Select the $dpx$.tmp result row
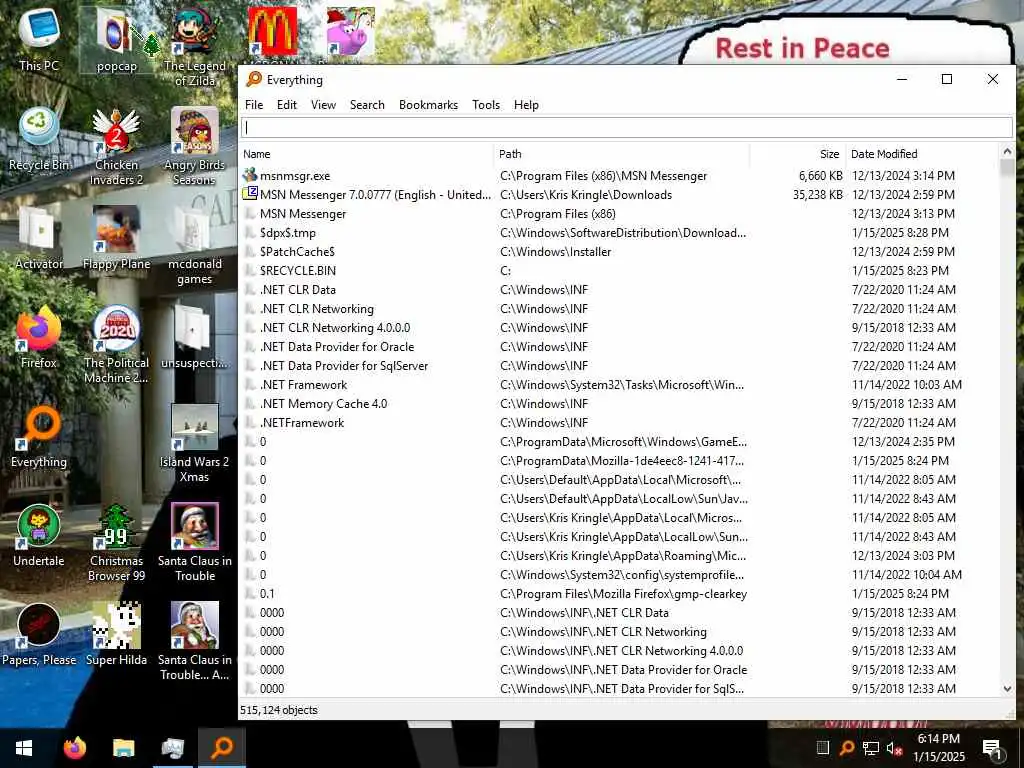The image size is (1024, 768). (x=620, y=232)
